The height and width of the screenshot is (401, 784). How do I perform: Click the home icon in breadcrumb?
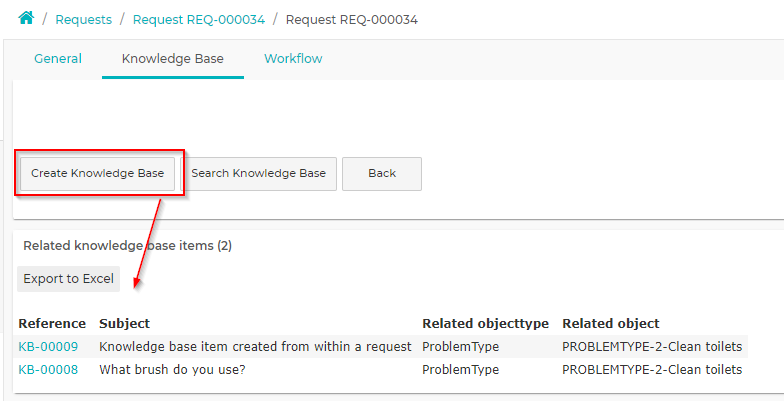[26, 18]
